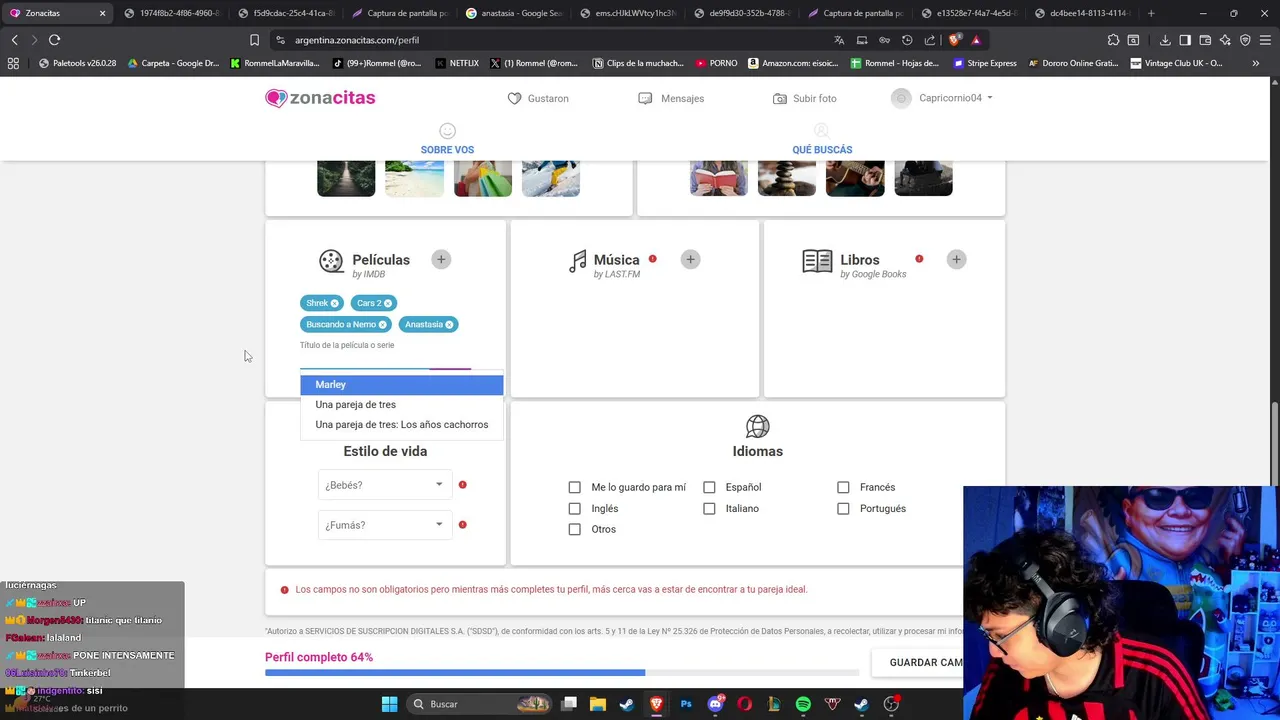Open the Windows Start menu
1280x720 pixels.
[389, 704]
